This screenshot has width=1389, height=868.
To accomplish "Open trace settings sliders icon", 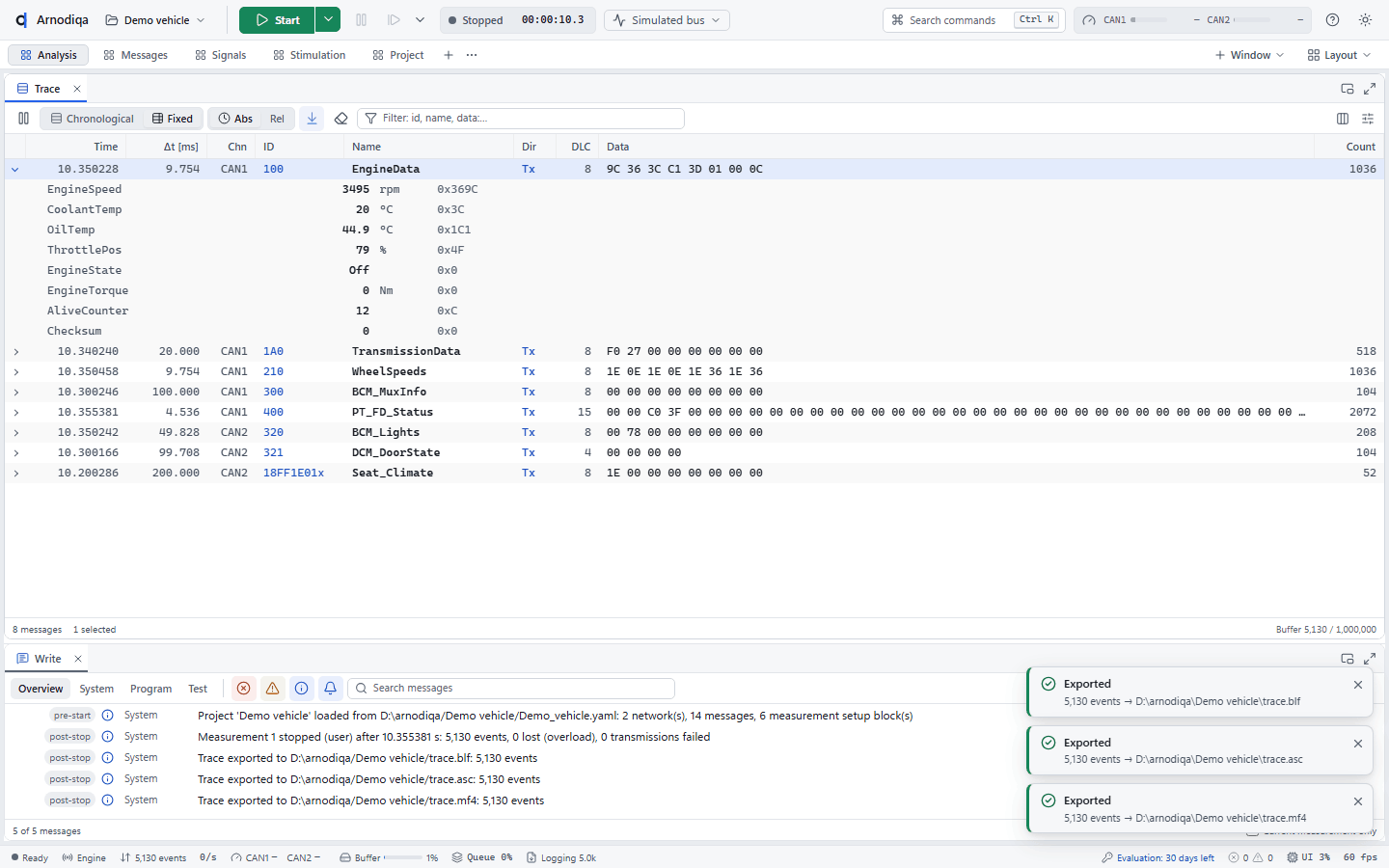I will 1368,119.
